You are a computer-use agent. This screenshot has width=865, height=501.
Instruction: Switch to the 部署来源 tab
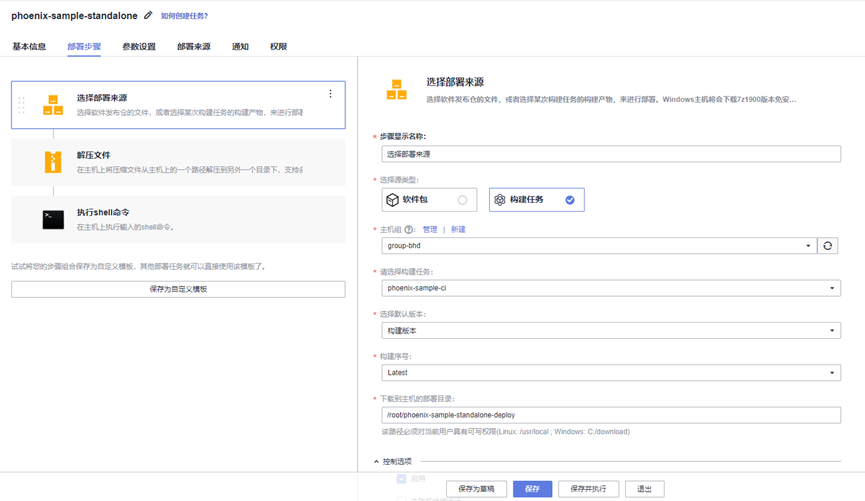tap(194, 46)
